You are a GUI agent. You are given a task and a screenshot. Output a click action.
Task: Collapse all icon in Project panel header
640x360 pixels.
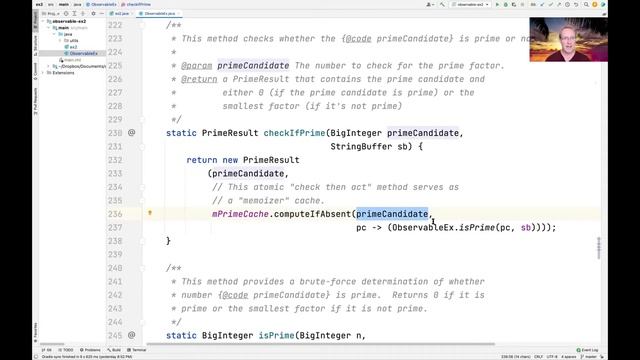coord(83,13)
